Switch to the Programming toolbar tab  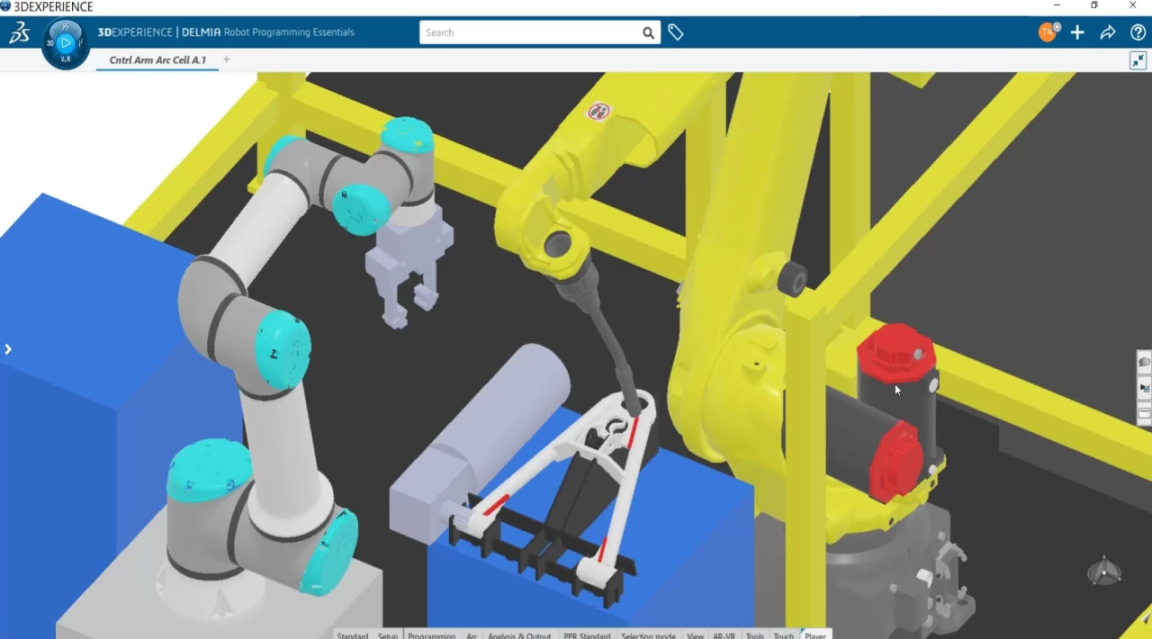[x=431, y=634]
